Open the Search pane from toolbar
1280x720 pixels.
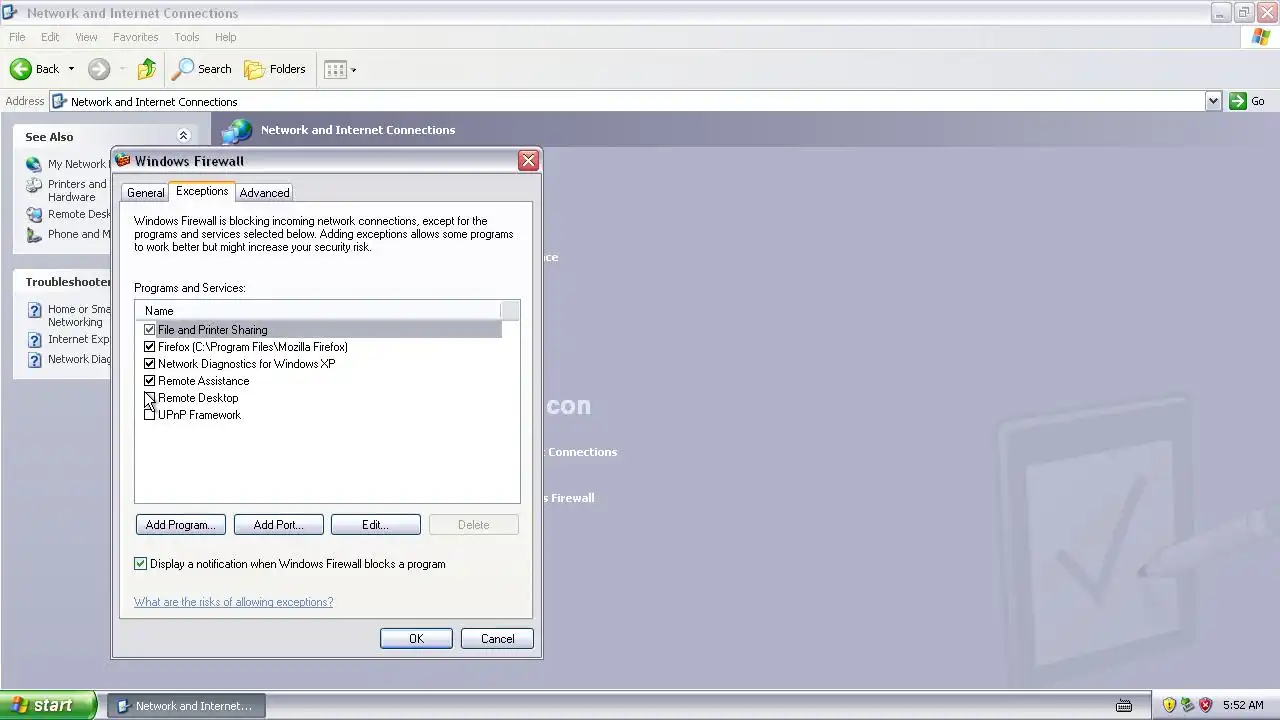click(x=202, y=69)
